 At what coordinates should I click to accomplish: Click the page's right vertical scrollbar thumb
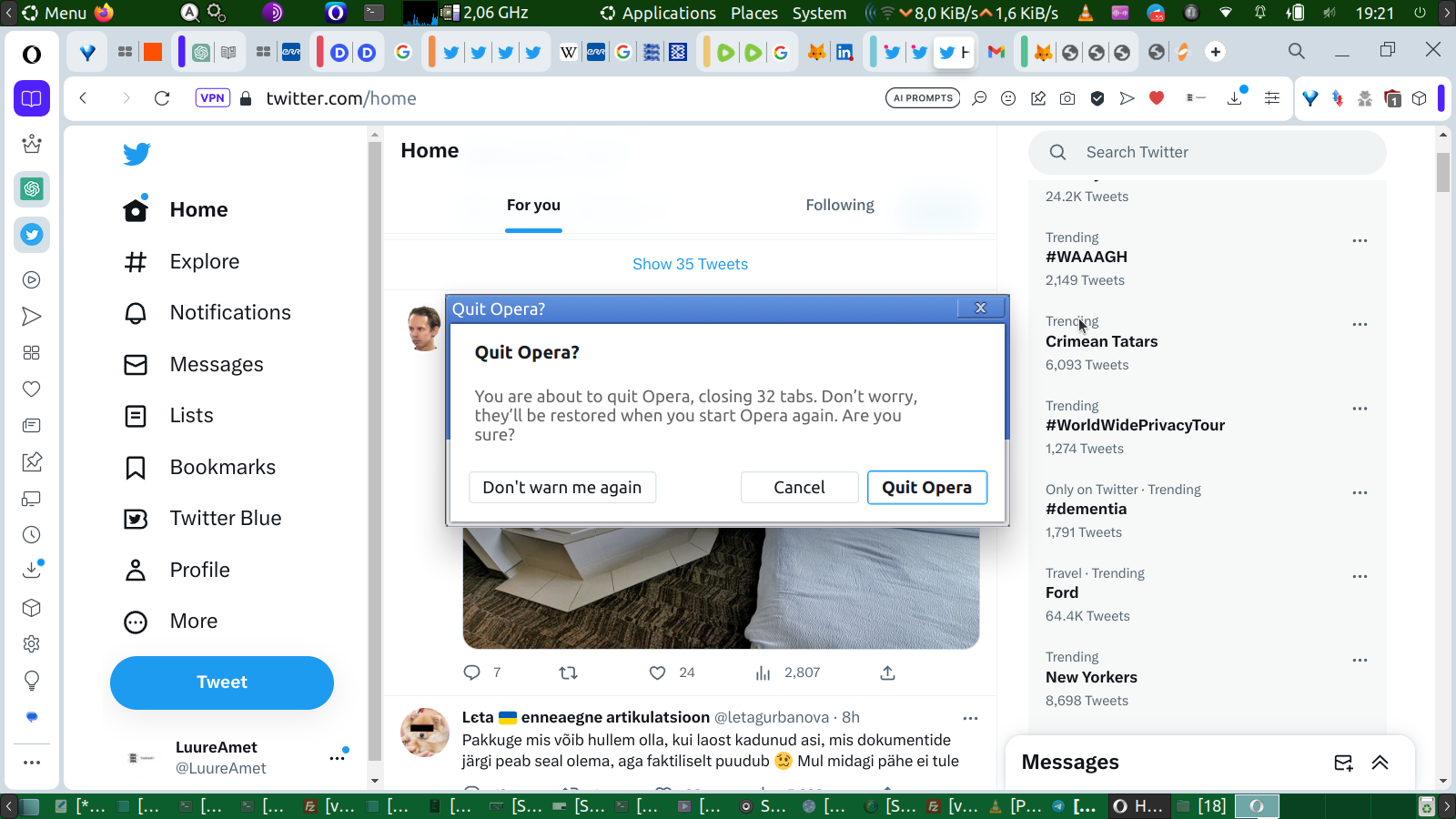pyautogui.click(x=1443, y=172)
